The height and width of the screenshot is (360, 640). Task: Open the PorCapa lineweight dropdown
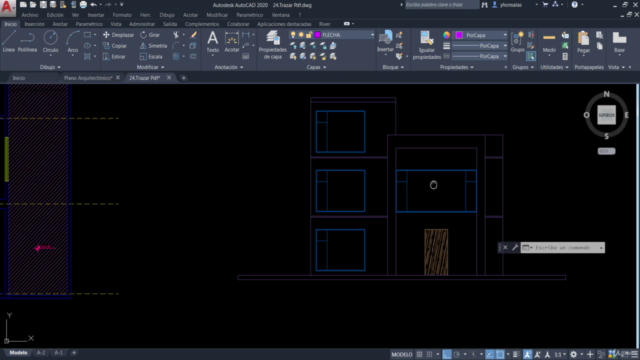pos(505,46)
